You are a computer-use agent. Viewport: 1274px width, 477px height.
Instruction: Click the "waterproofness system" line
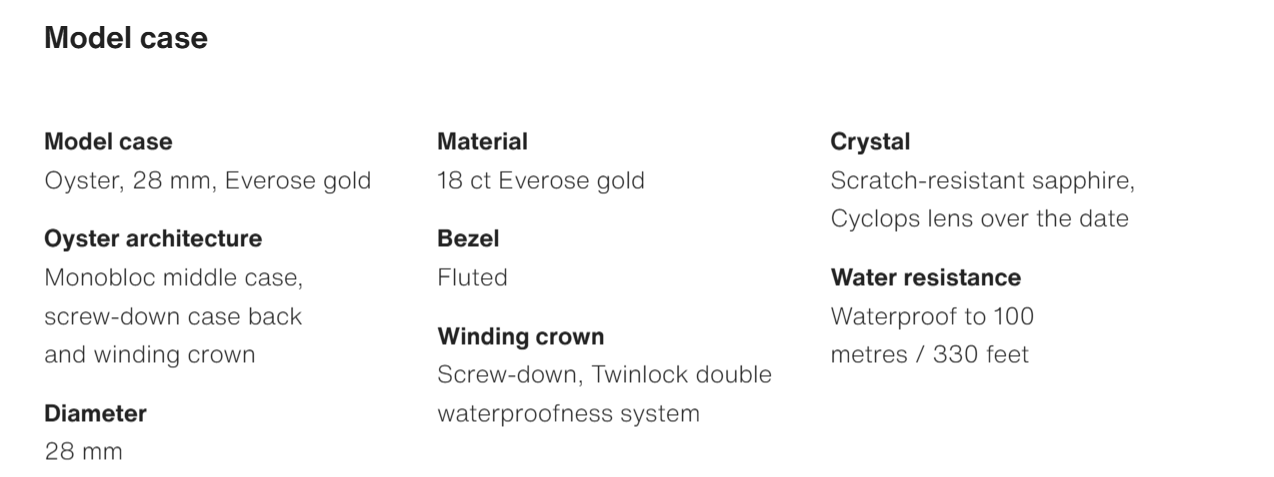568,413
